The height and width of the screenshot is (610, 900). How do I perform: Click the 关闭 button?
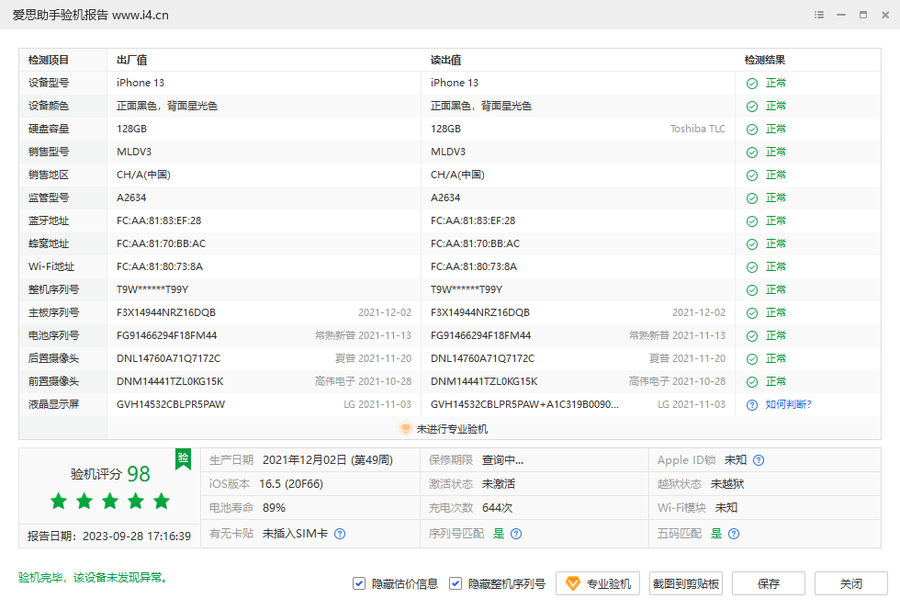[x=851, y=584]
